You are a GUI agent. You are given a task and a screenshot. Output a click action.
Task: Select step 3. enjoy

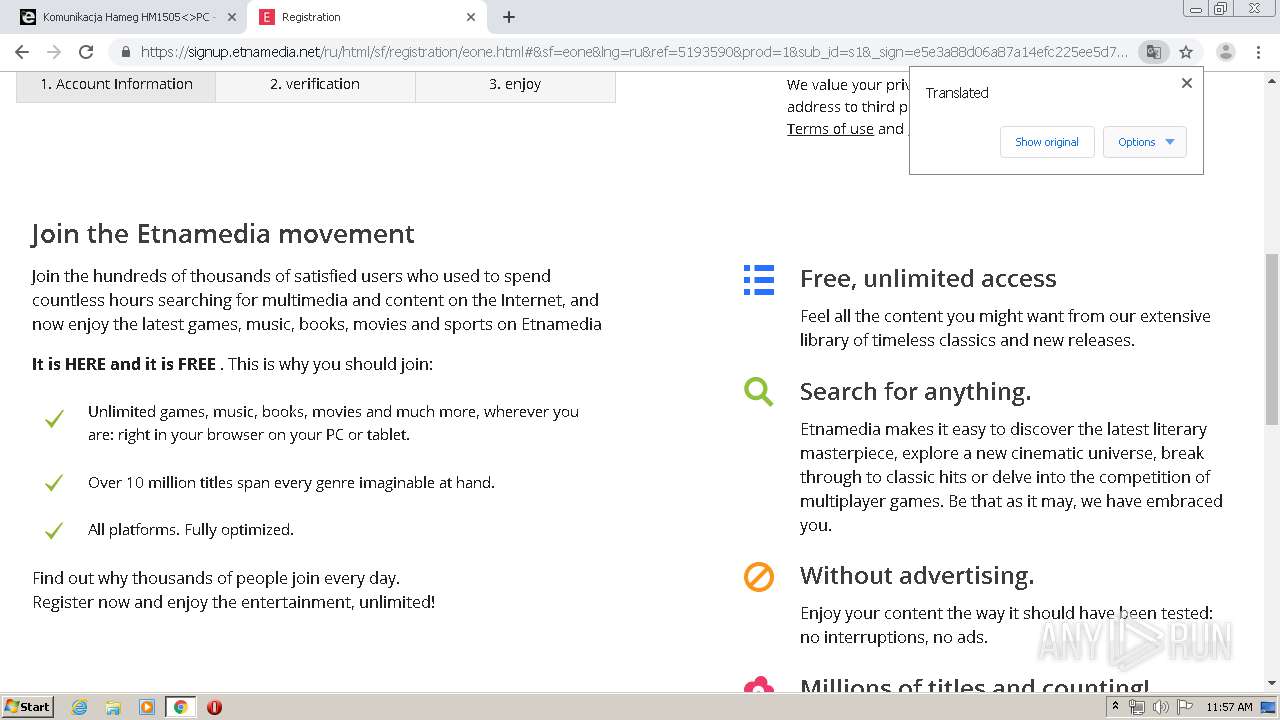[x=515, y=85]
